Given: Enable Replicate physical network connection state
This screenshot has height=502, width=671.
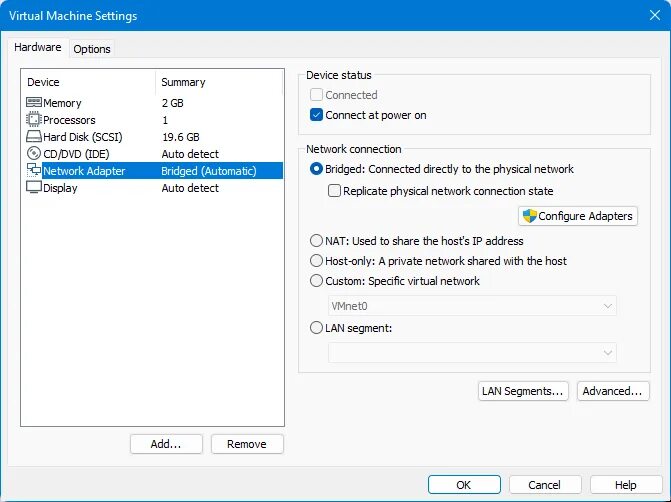Looking at the screenshot, I should point(334,190).
